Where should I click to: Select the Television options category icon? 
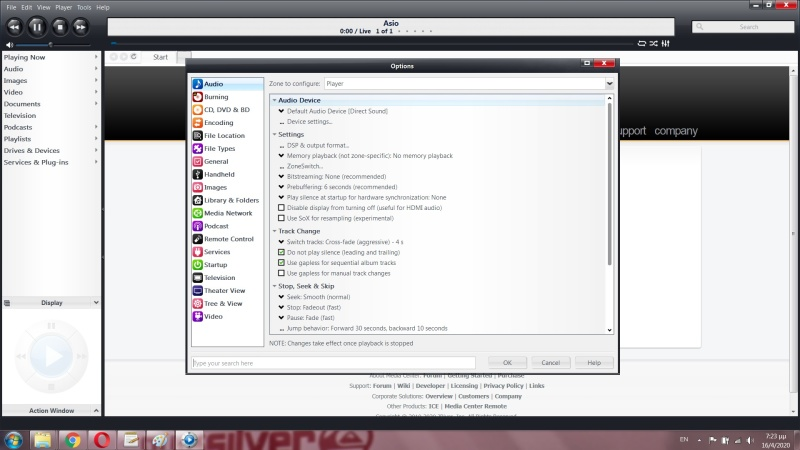197,278
